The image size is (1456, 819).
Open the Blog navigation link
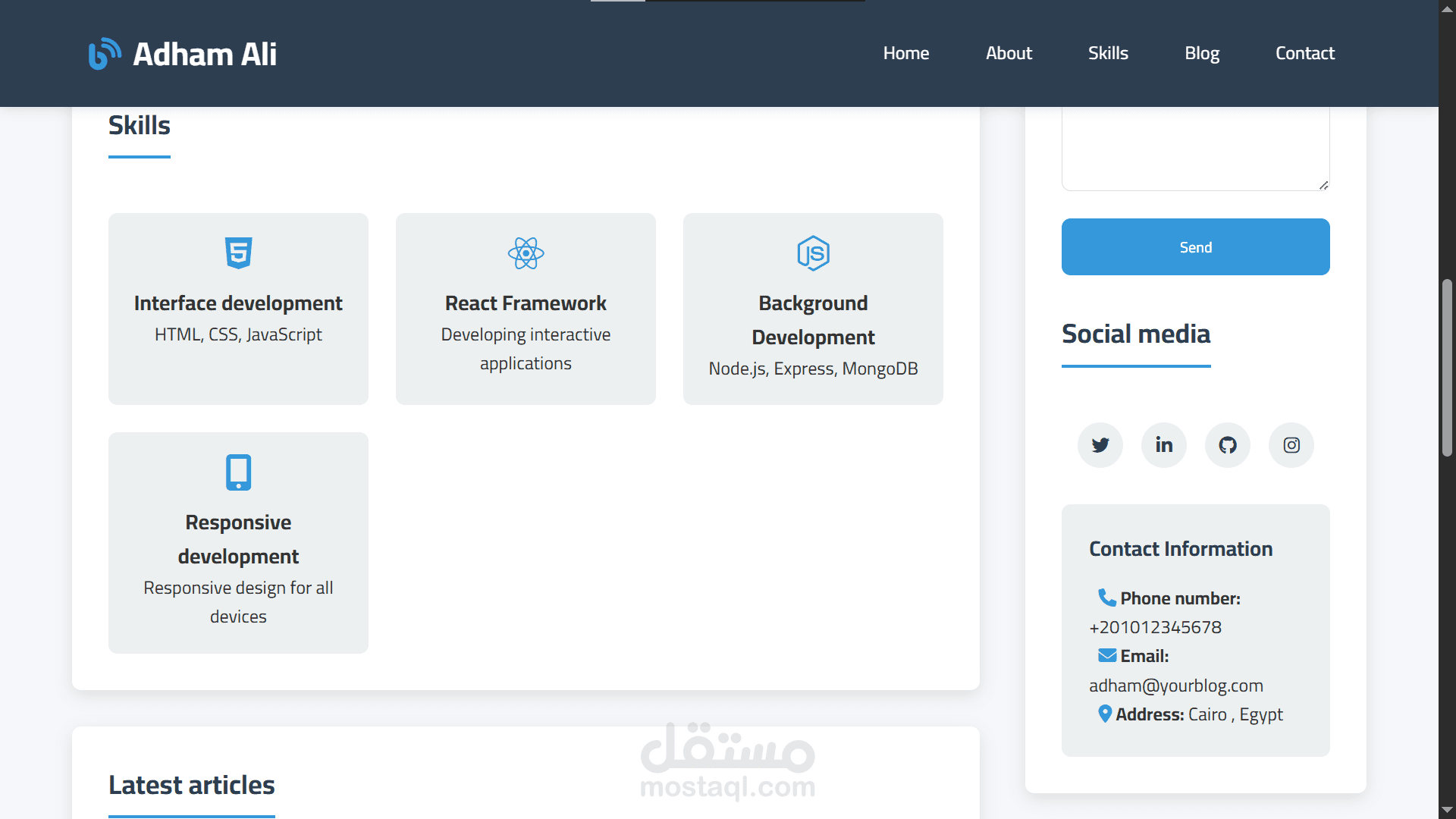[x=1201, y=53]
